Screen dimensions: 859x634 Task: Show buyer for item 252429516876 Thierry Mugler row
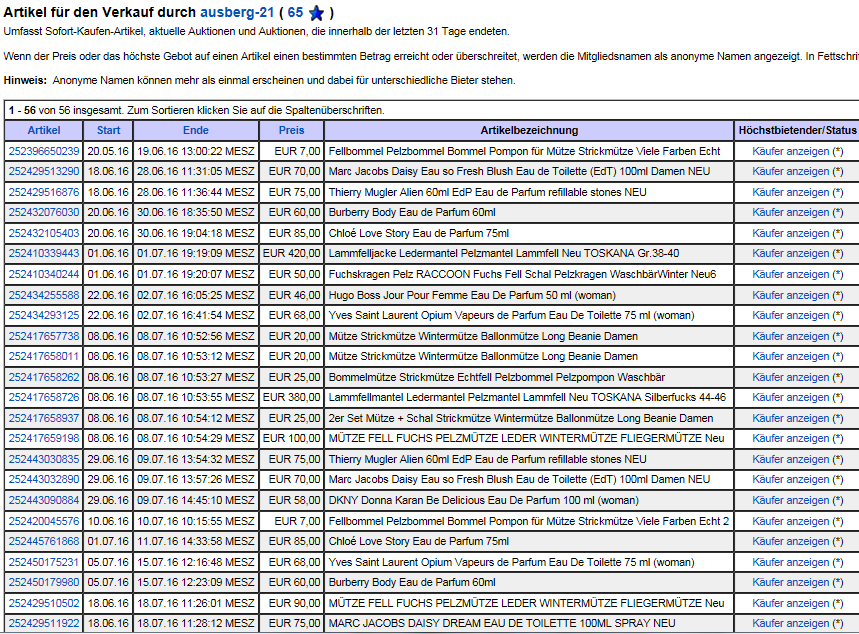coord(791,192)
